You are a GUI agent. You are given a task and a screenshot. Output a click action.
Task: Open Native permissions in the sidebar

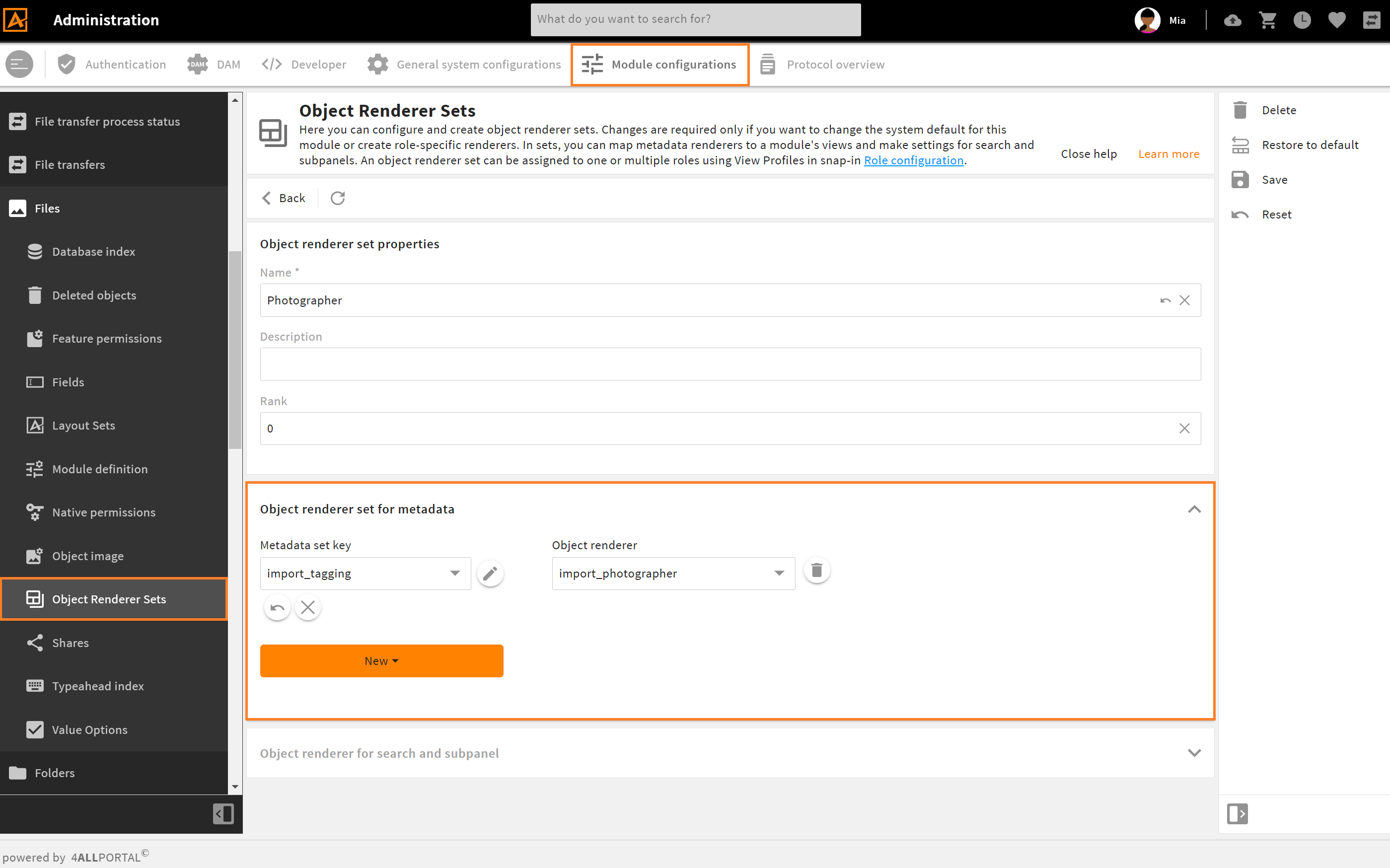pos(114,512)
